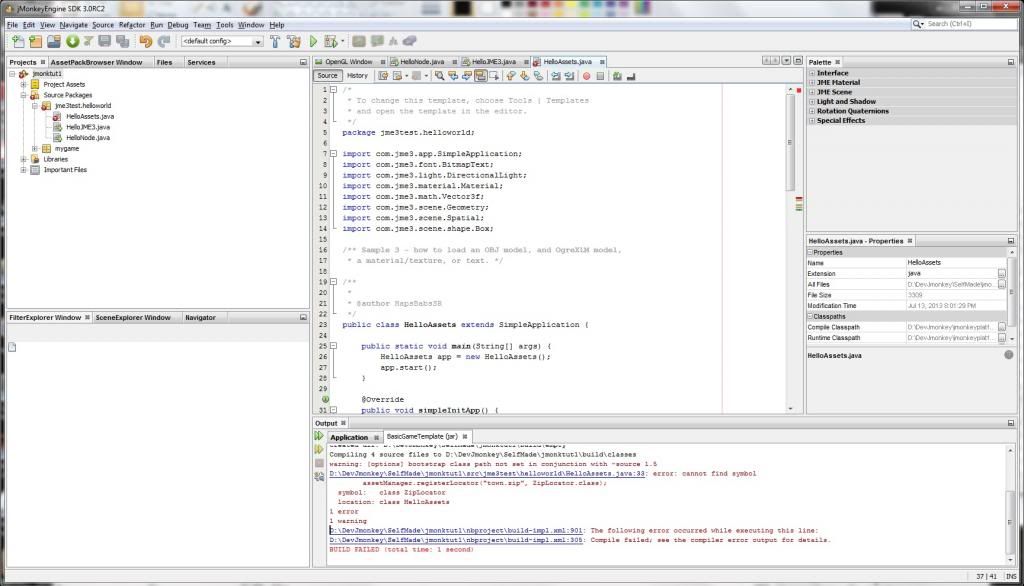Click the Build Project hammer icon
The width and height of the screenshot is (1024, 586).
click(x=274, y=42)
